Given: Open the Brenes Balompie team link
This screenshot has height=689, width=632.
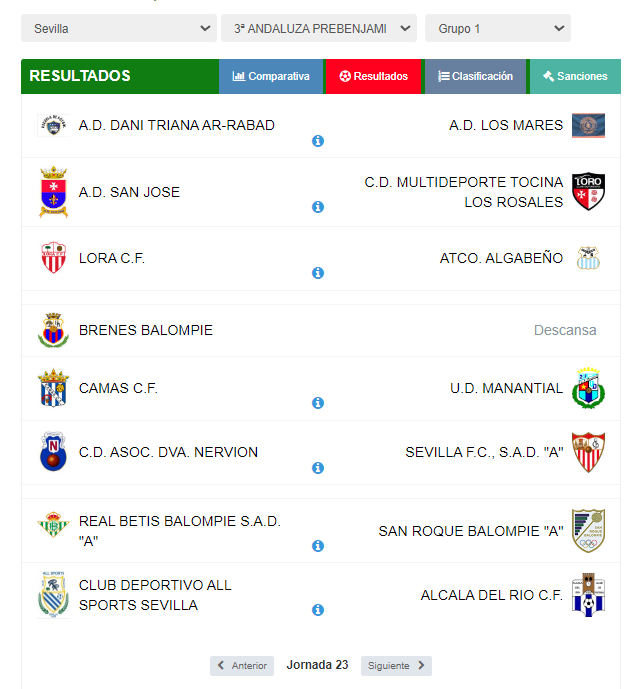Looking at the screenshot, I should 145,330.
